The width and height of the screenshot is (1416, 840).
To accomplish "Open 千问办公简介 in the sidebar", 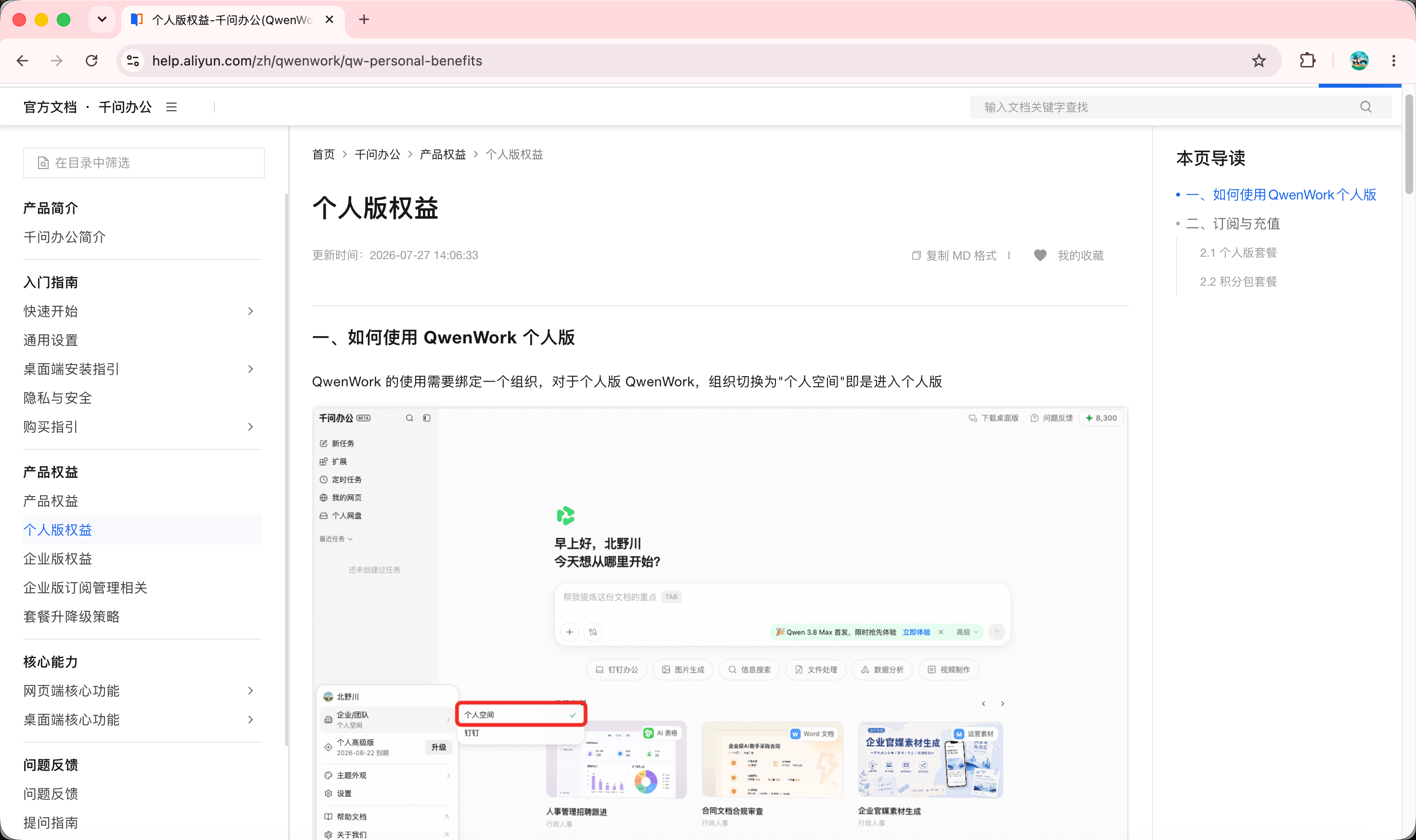I will tap(65, 237).
